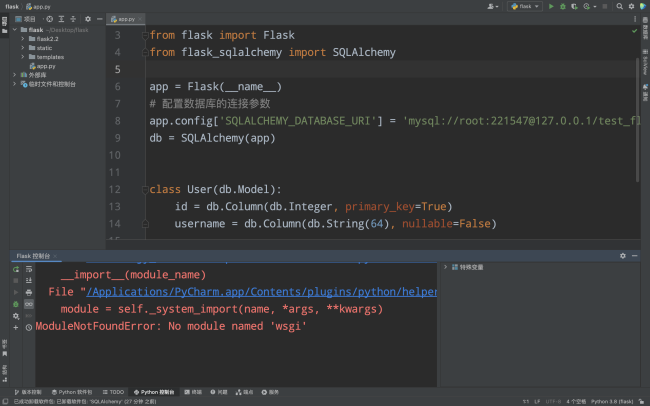Image resolution: width=650 pixels, height=406 pixels.
Task: Start debugging with the top toolbar bug icon
Action: (x=563, y=6)
